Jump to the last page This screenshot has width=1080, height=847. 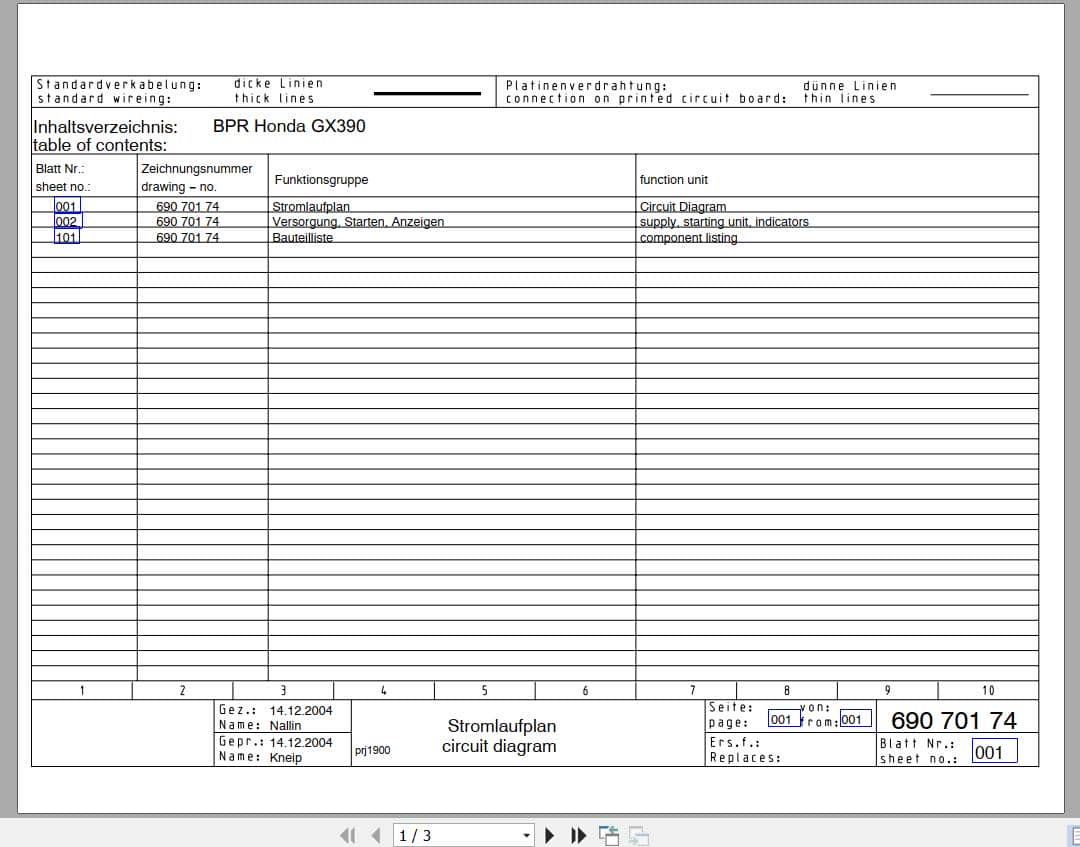(x=579, y=835)
